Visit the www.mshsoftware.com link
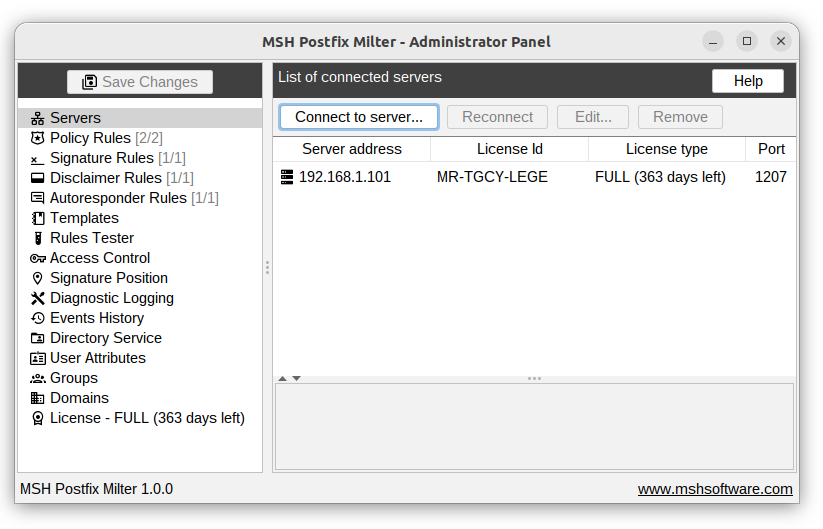The image size is (823, 529). [x=715, y=489]
